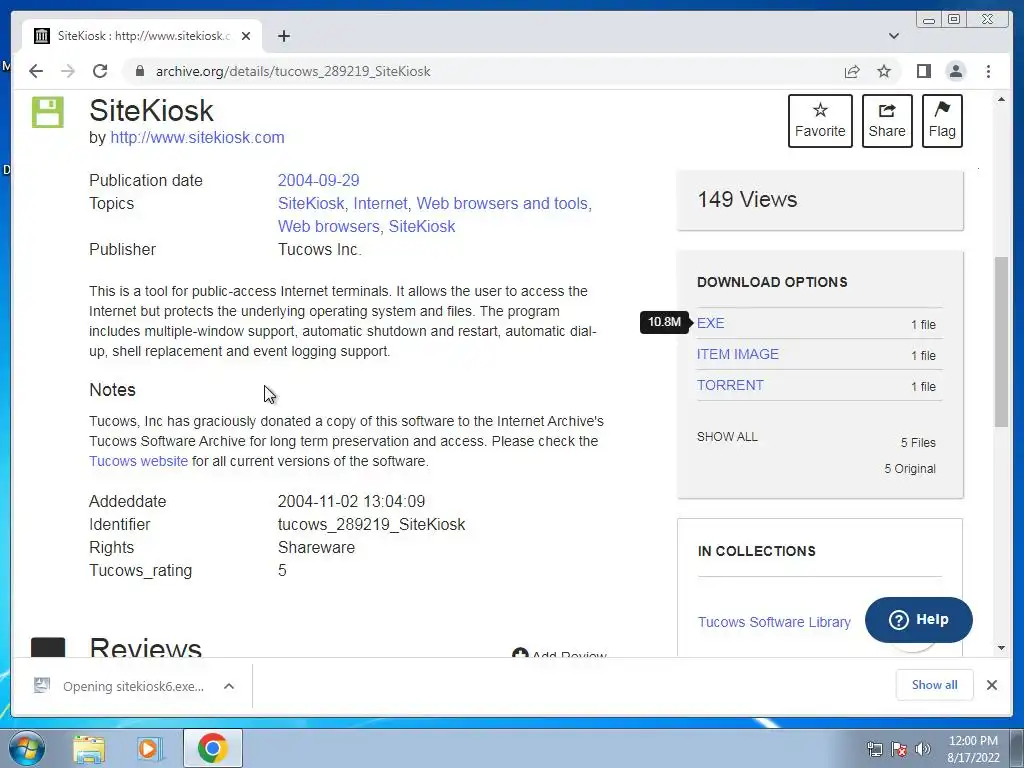The image size is (1024, 768).
Task: Go back to the previous page
Action: (x=36, y=71)
